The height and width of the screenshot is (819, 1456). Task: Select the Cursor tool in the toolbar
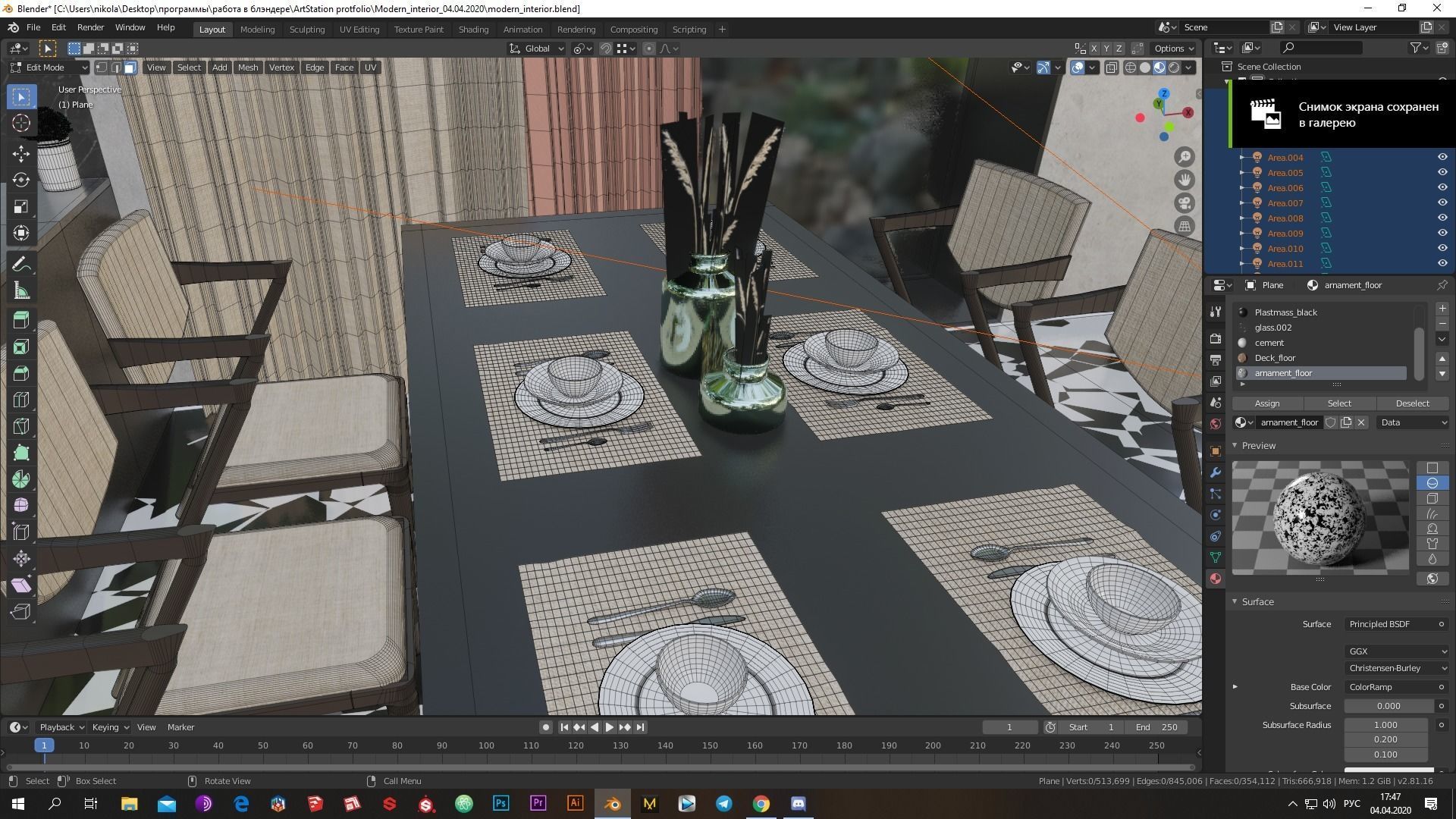click(x=21, y=123)
